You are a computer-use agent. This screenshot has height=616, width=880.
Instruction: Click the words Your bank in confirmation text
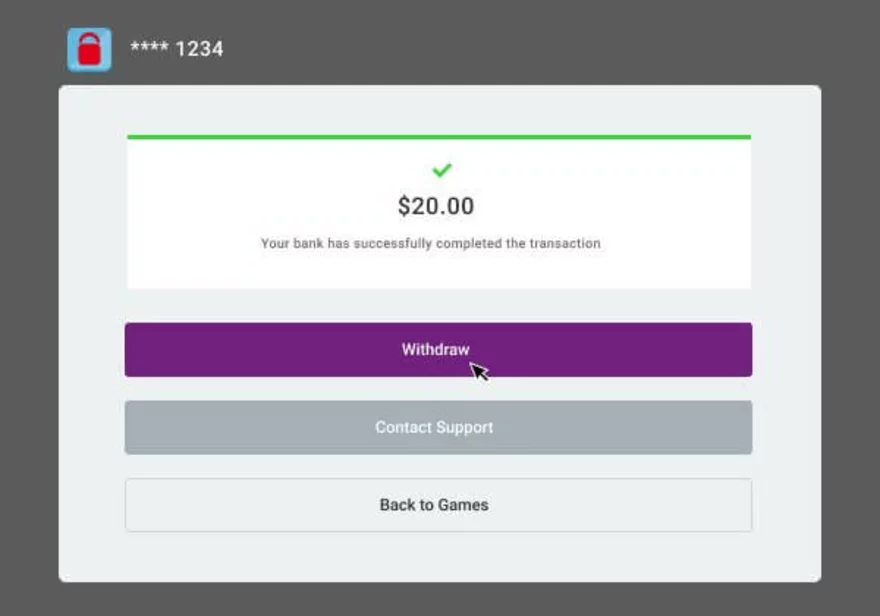(292, 243)
